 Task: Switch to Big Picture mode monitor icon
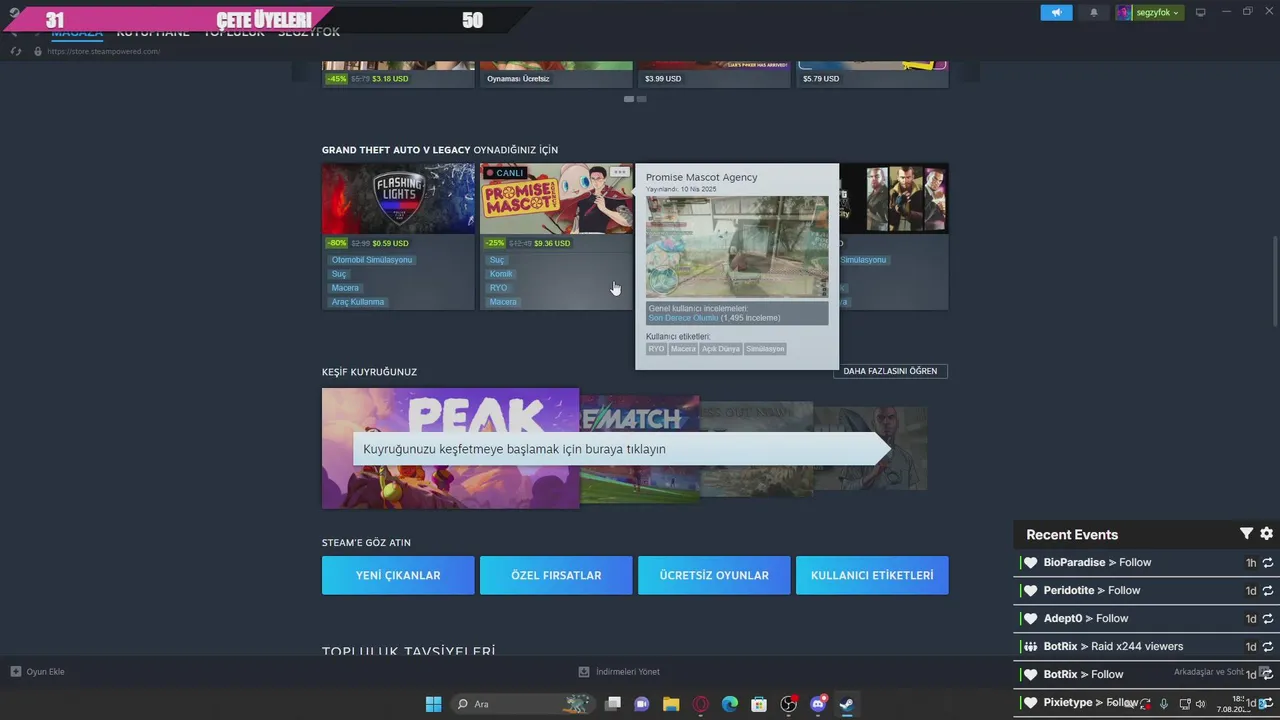[x=1200, y=12]
